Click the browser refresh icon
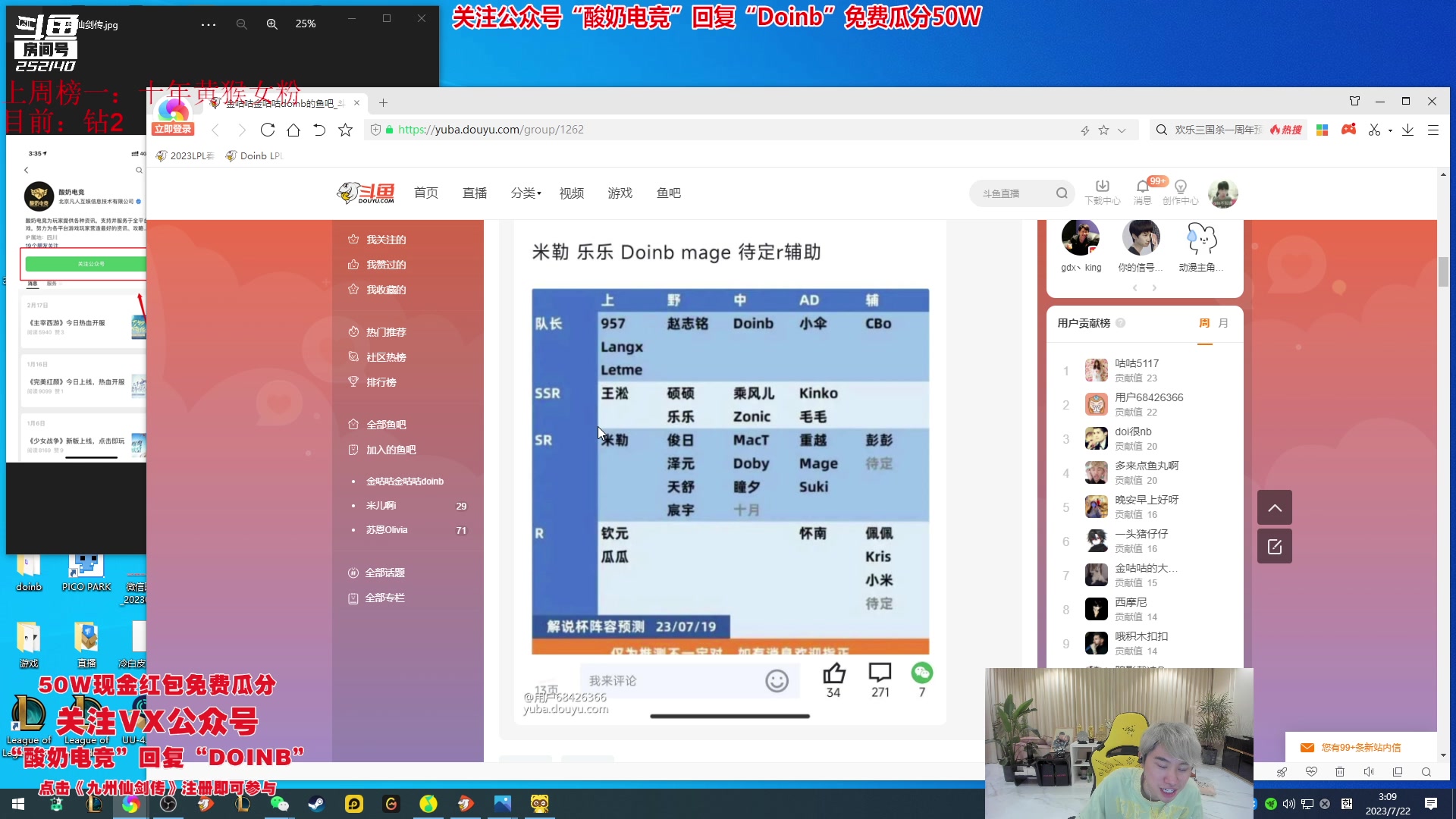 click(x=268, y=130)
